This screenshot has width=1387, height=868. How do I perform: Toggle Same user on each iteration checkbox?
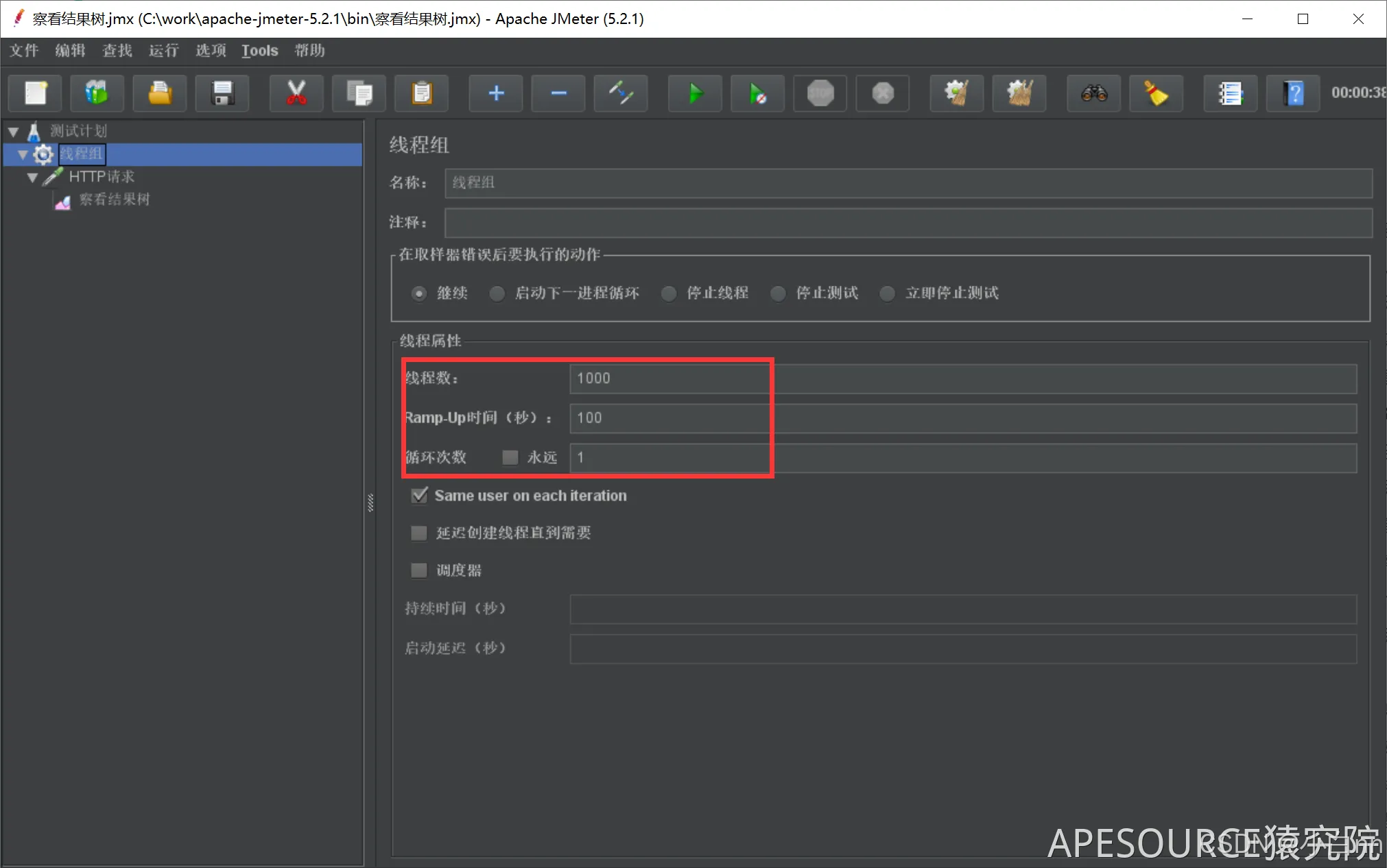(419, 495)
